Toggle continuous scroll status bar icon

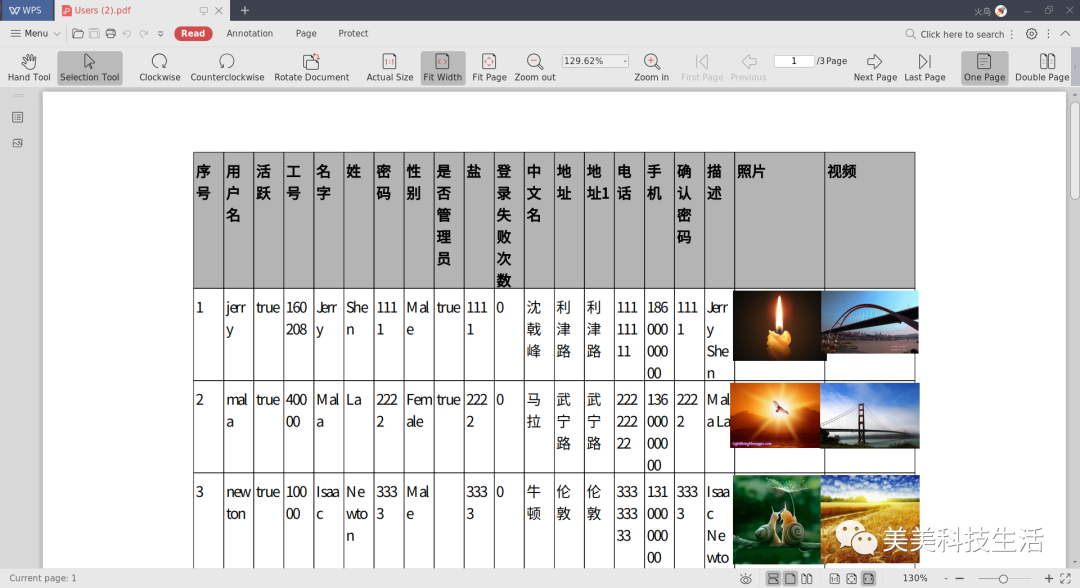pyautogui.click(x=773, y=578)
